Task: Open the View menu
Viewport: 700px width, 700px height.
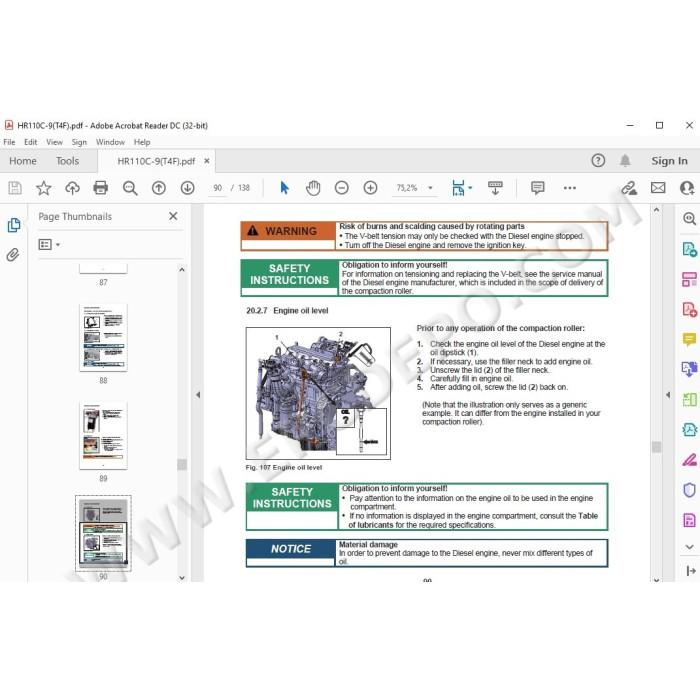Action: click(x=54, y=142)
